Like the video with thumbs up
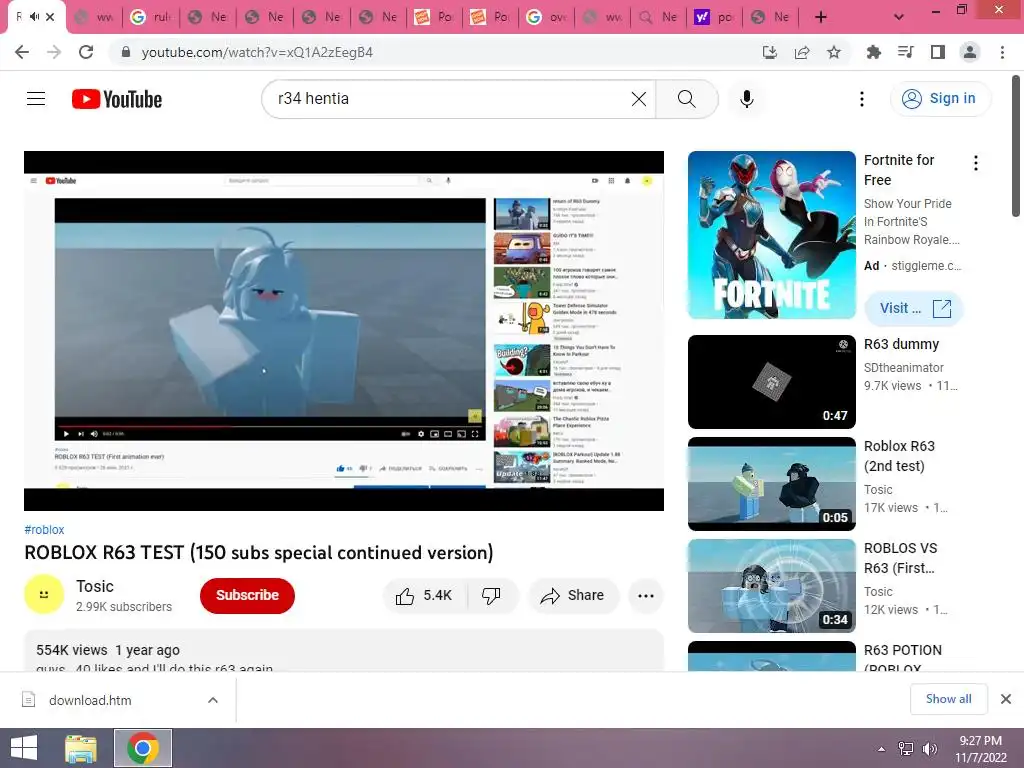 pos(424,595)
